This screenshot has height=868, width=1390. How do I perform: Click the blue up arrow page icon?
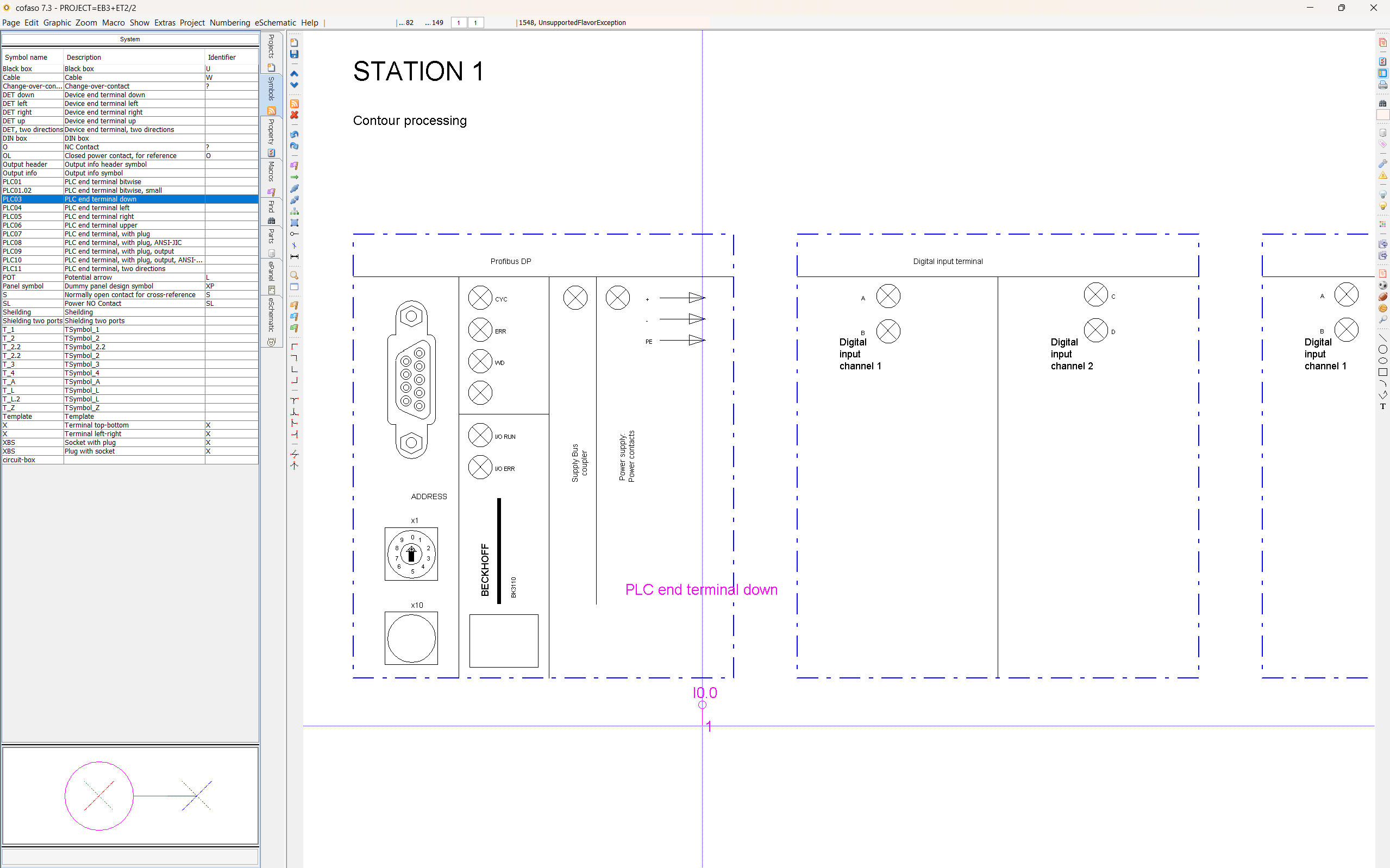(x=294, y=73)
